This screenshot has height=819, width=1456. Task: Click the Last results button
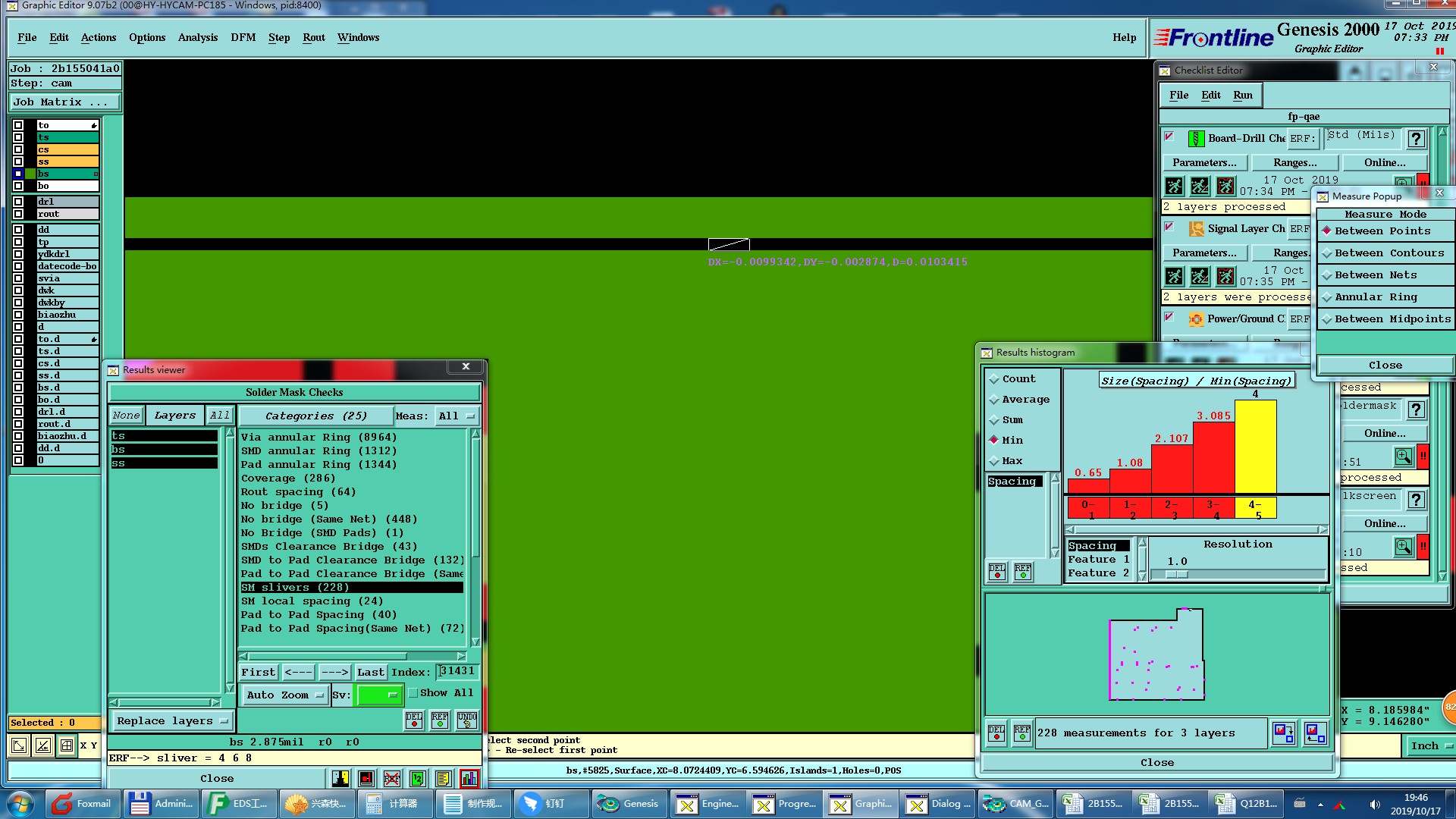(370, 672)
